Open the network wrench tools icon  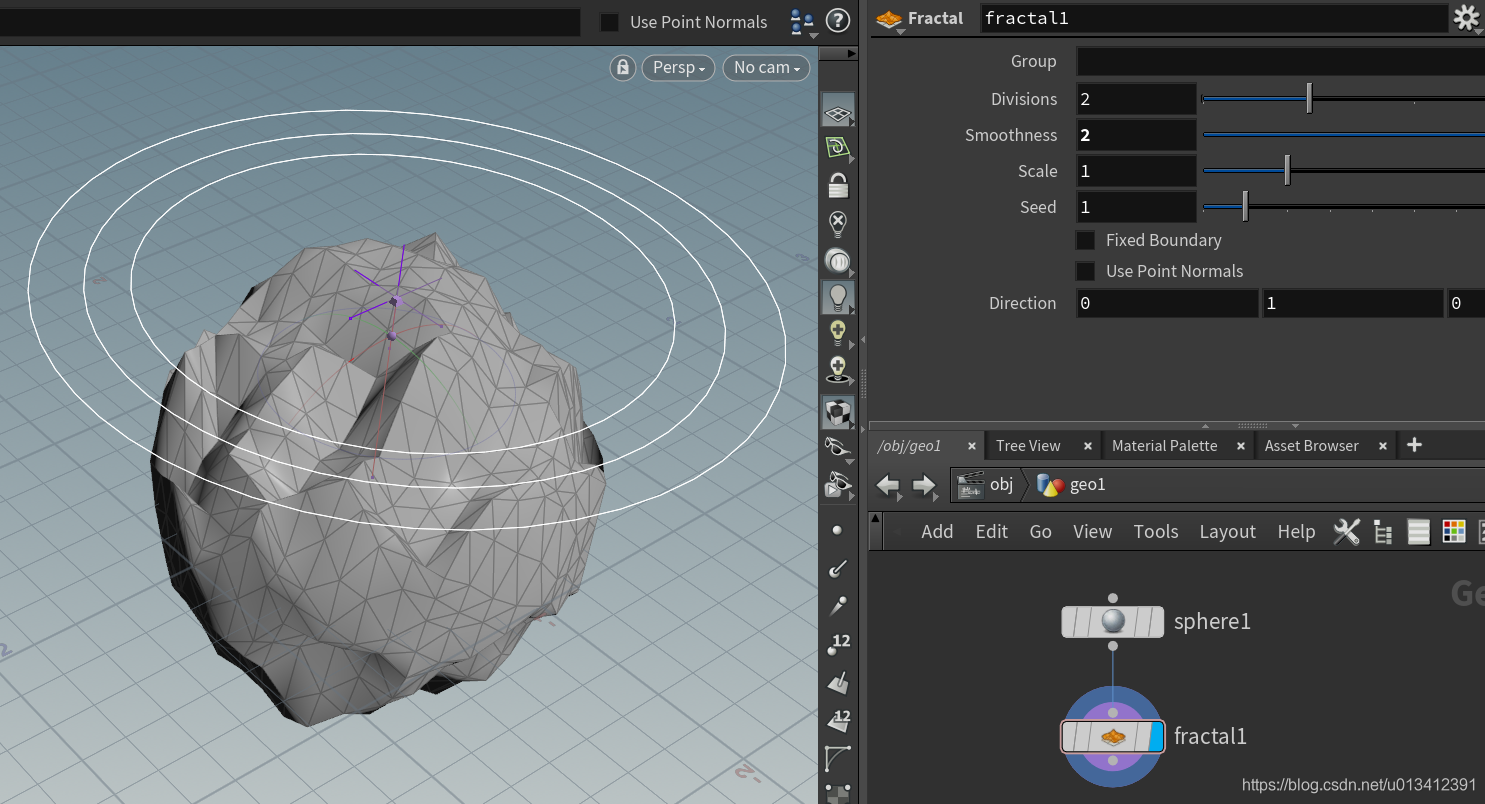pyautogui.click(x=1346, y=532)
